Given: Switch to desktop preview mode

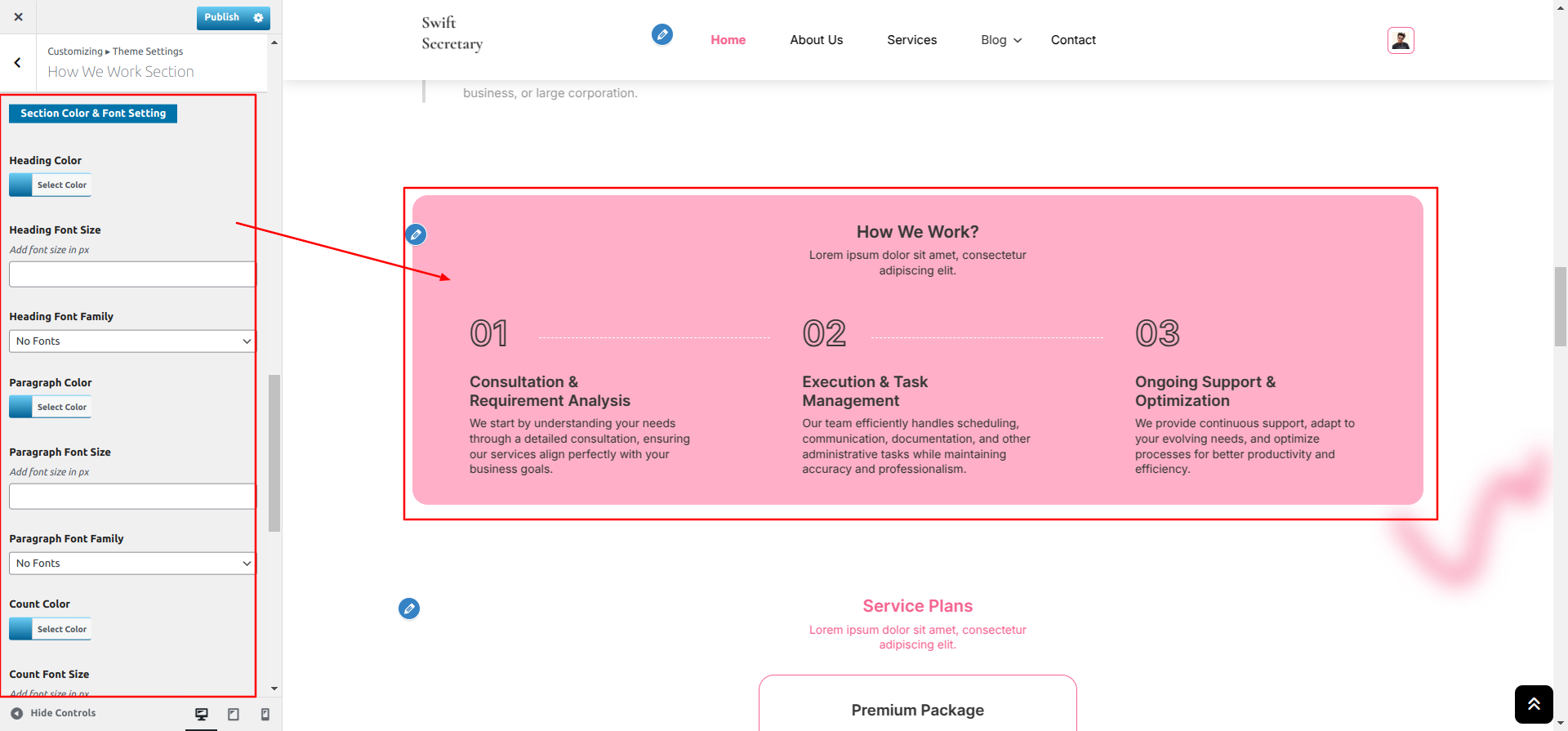Looking at the screenshot, I should coord(202,714).
